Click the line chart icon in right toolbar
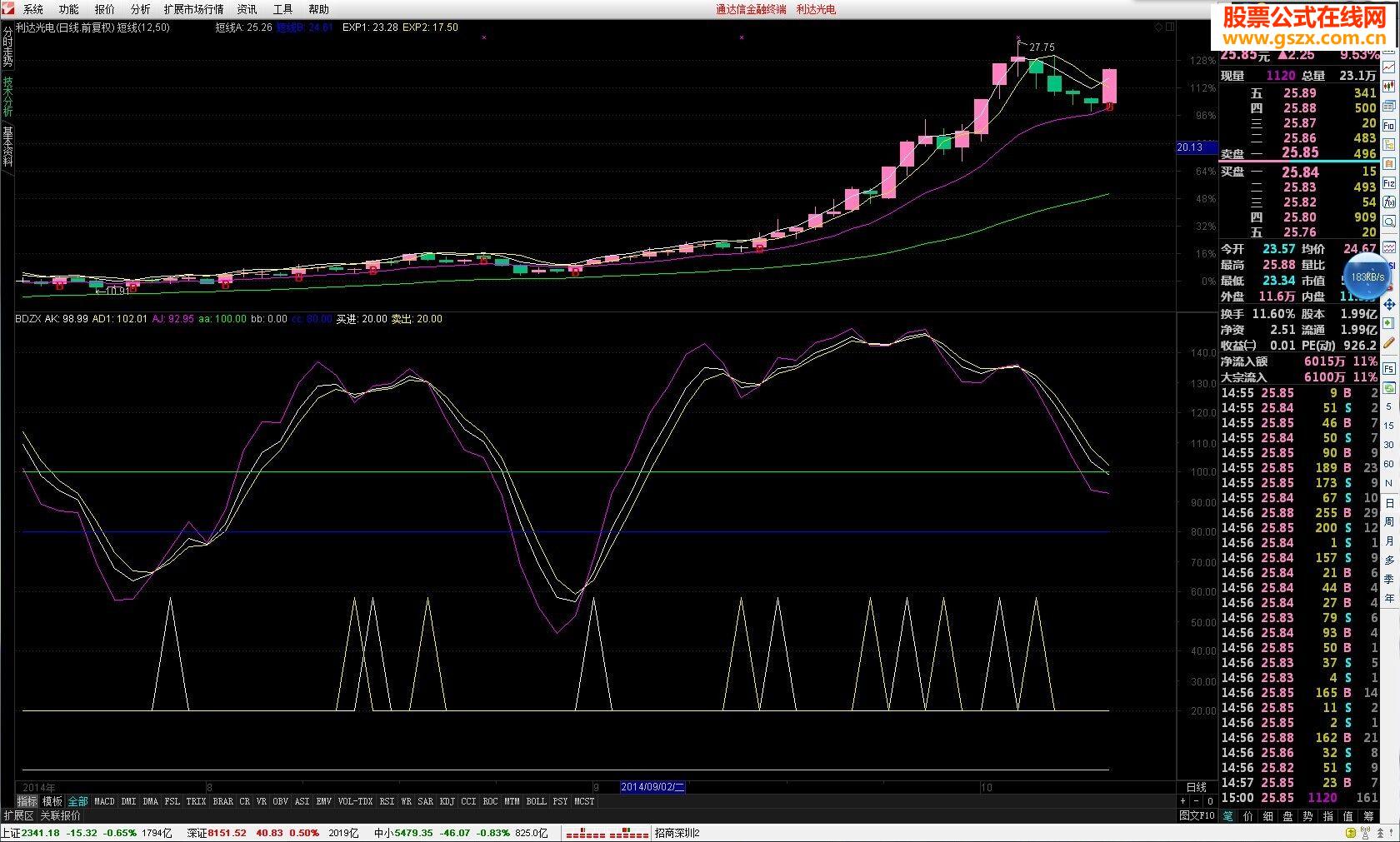Screen dimensions: 1400x842 (x=1389, y=67)
